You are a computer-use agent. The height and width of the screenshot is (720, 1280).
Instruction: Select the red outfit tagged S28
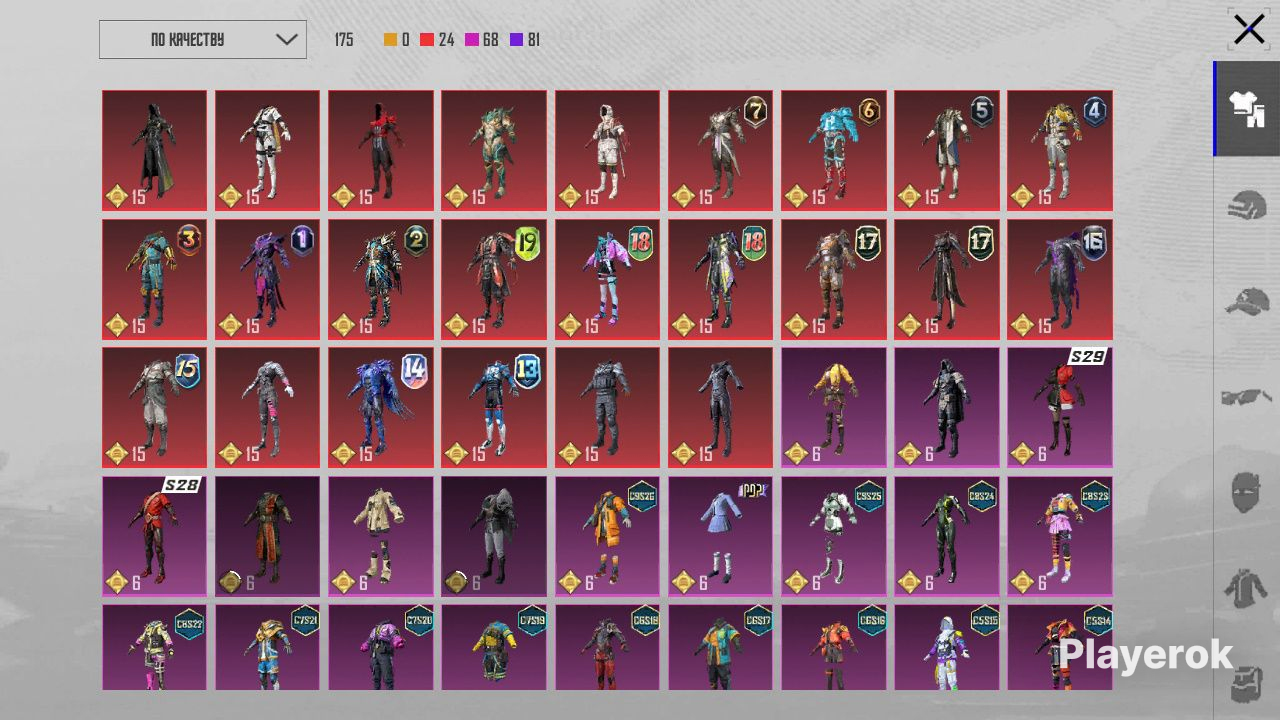click(x=154, y=536)
